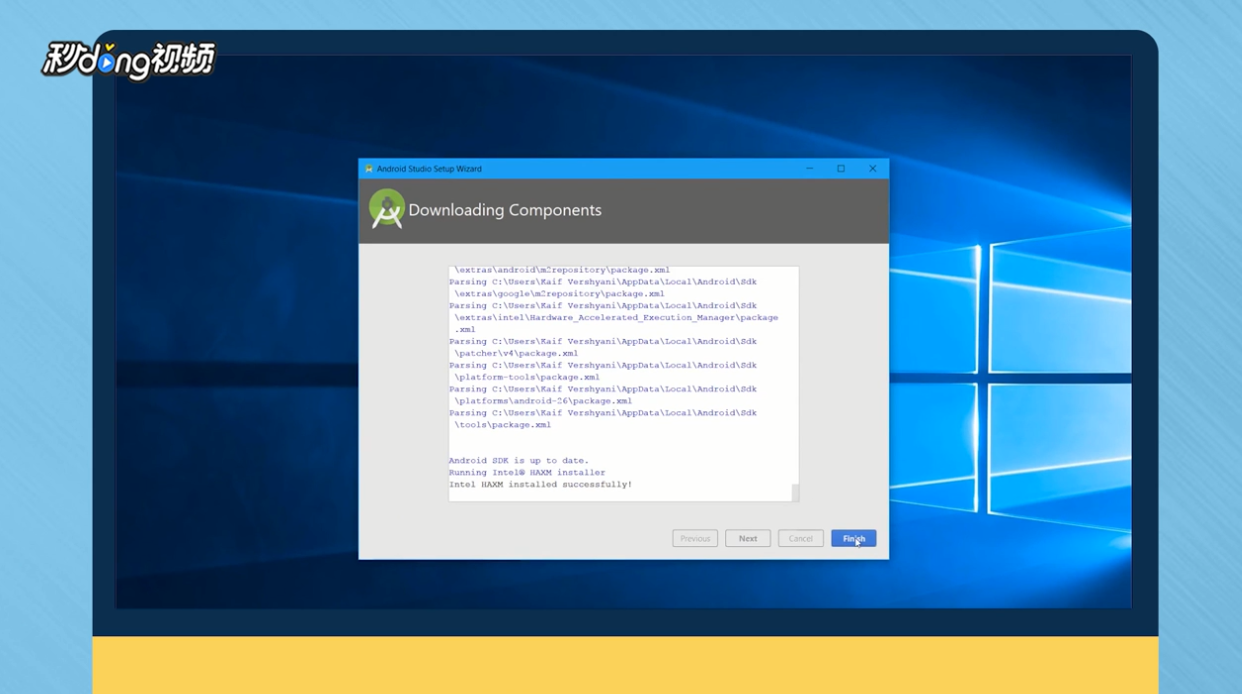This screenshot has width=1242, height=694.
Task: Click the '\extras\google\m2repository\package.xml' log line
Action: point(559,294)
